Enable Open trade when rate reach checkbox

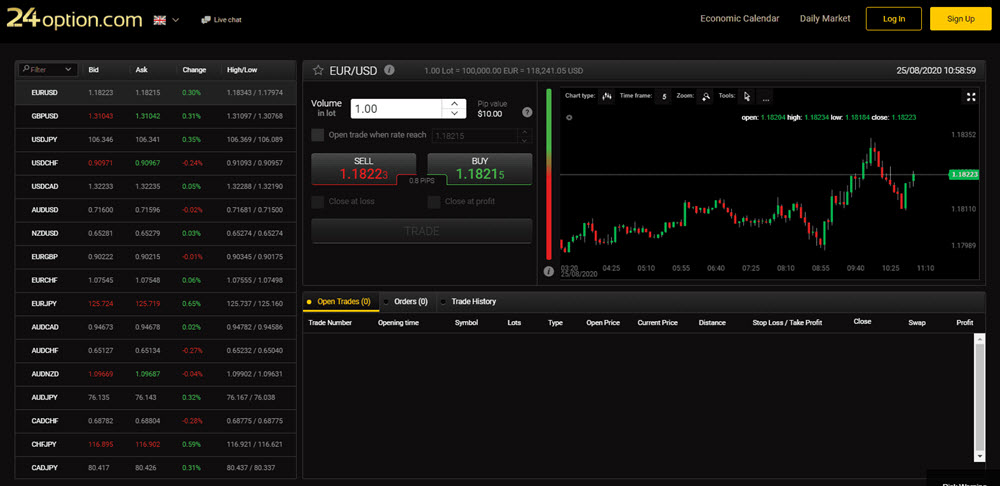click(317, 135)
